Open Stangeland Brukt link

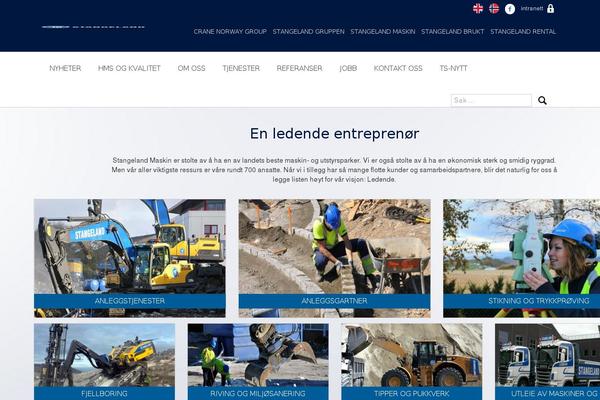453,31
